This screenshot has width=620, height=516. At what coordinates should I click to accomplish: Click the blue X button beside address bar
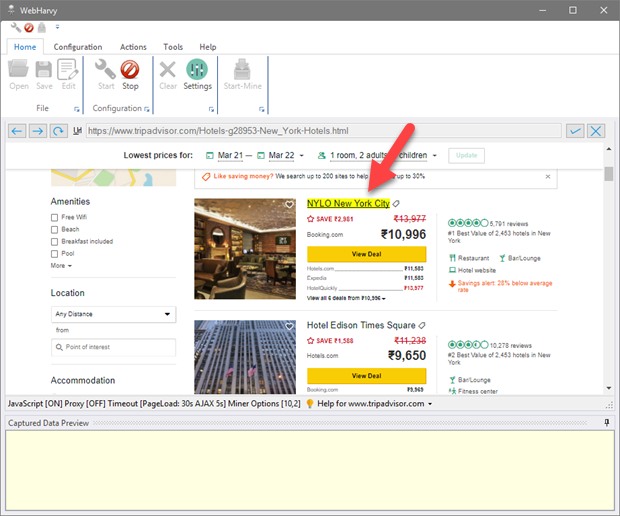596,131
